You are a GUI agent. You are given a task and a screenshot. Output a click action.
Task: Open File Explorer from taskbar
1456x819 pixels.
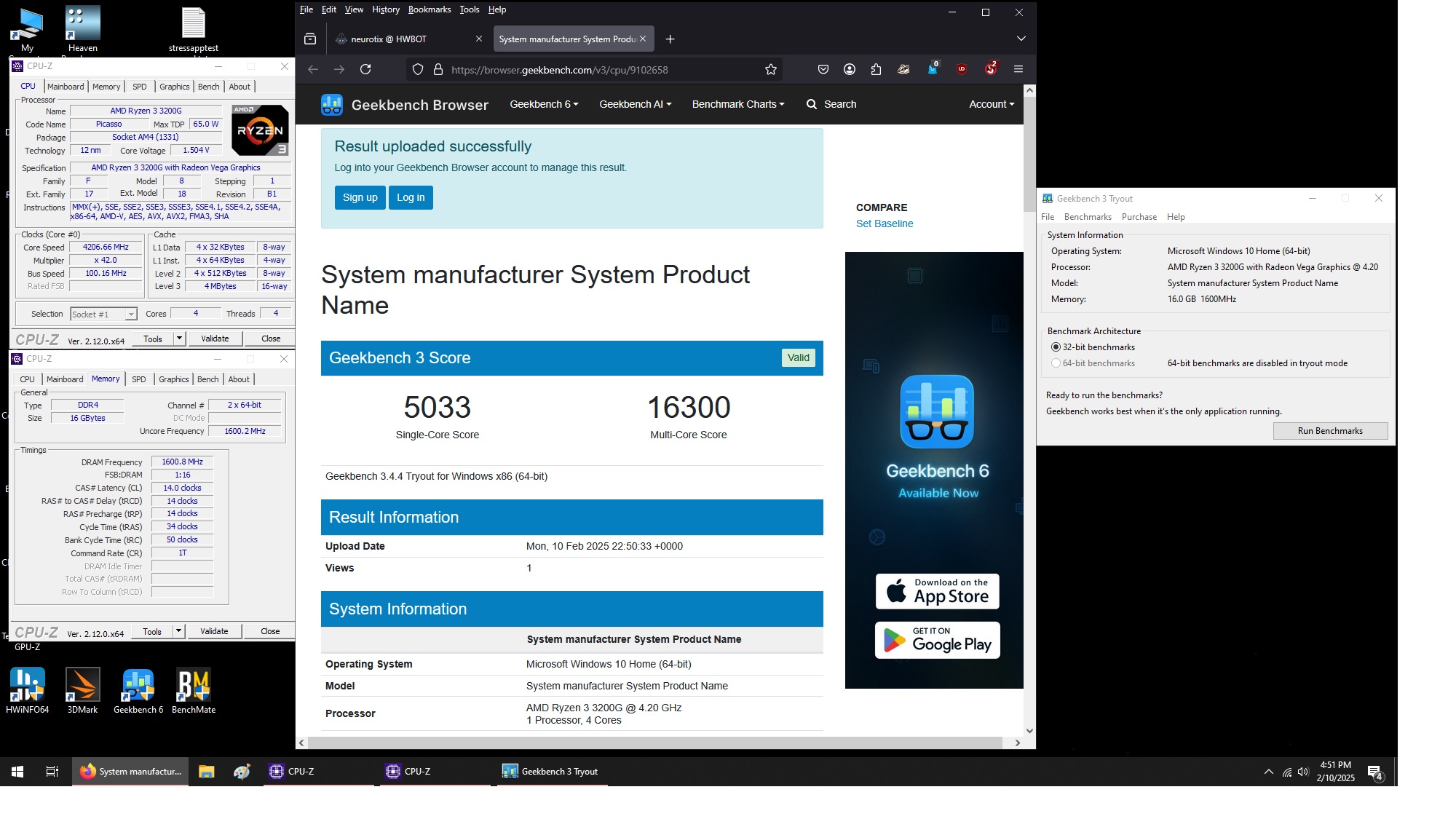tap(207, 772)
